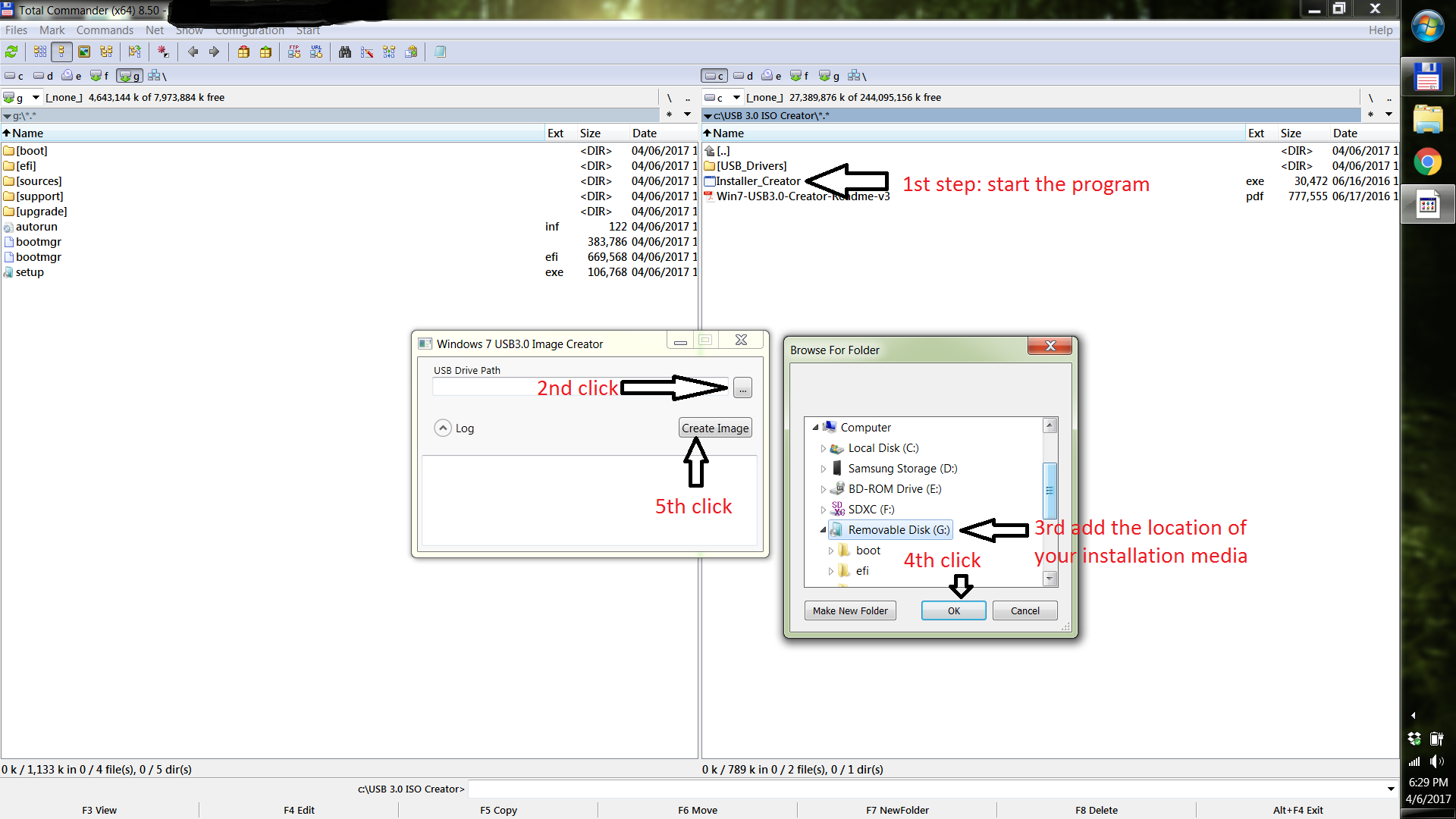
Task: Open the Start menu item in menu bar
Action: [x=308, y=30]
